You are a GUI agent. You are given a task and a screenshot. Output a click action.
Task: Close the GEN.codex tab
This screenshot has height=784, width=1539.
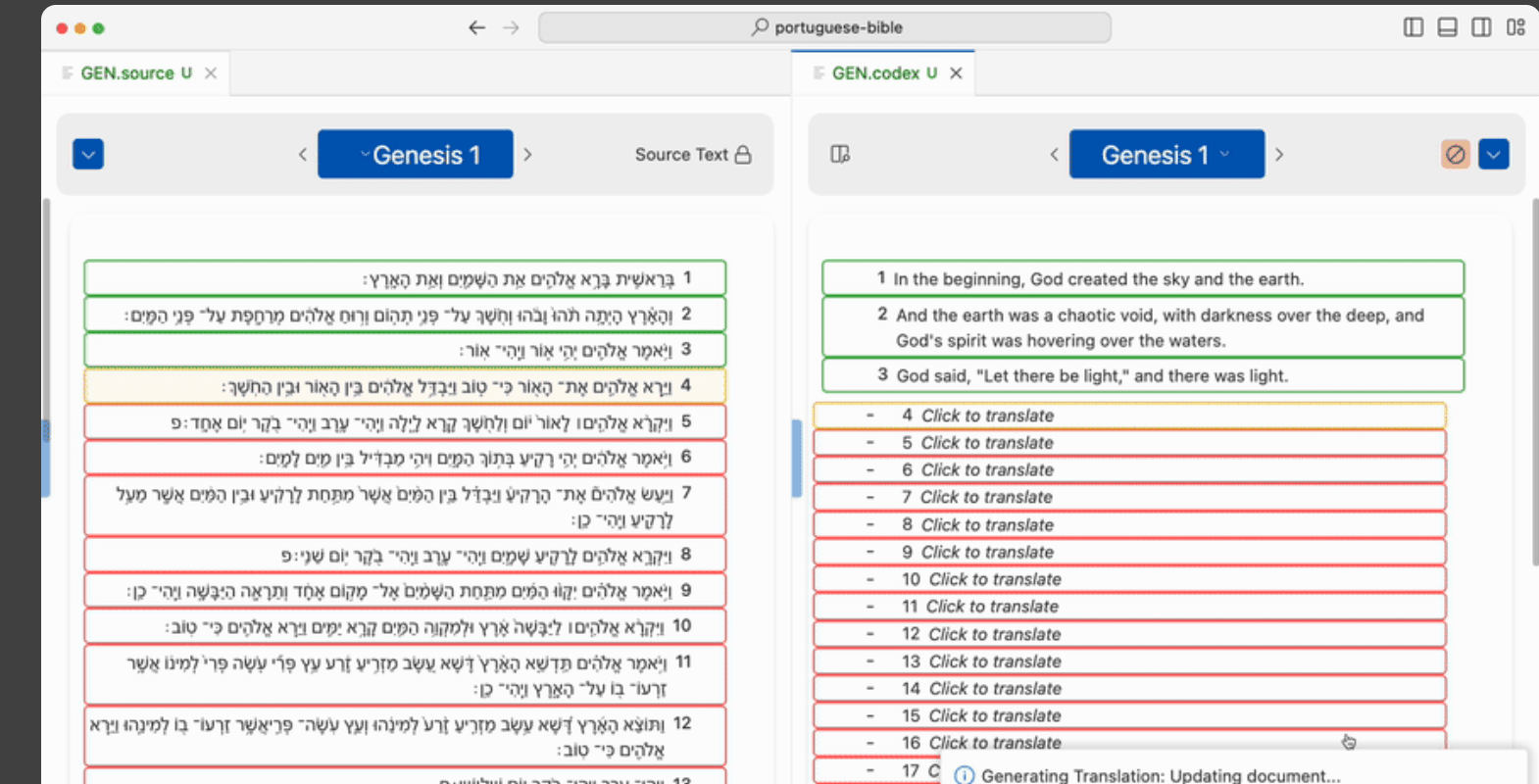pos(956,73)
